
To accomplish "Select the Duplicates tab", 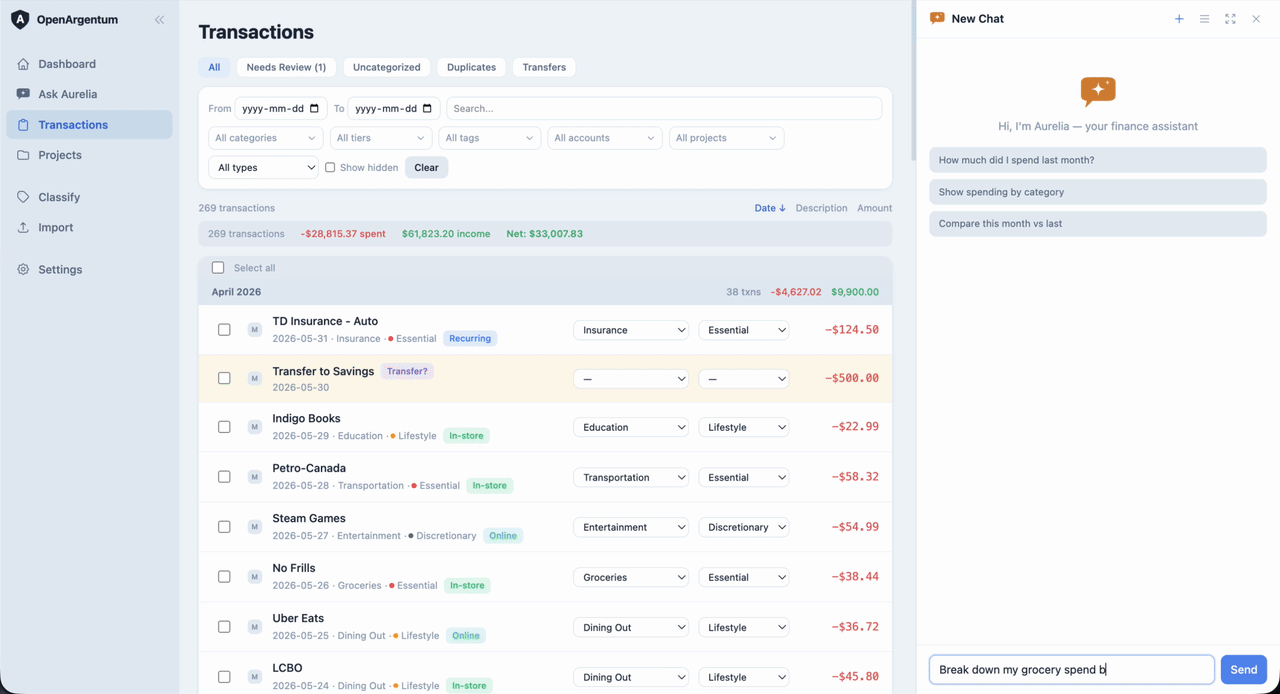I will 471,67.
